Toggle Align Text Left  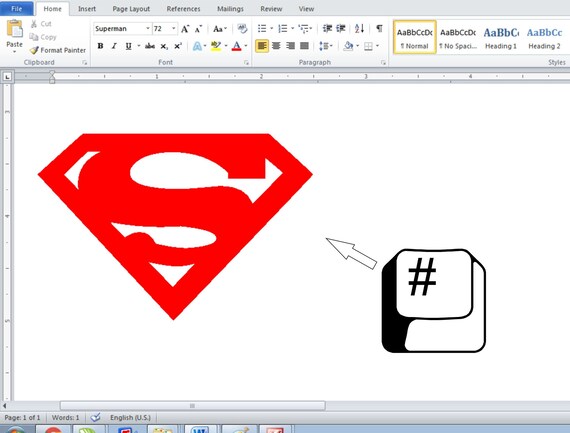coord(262,46)
